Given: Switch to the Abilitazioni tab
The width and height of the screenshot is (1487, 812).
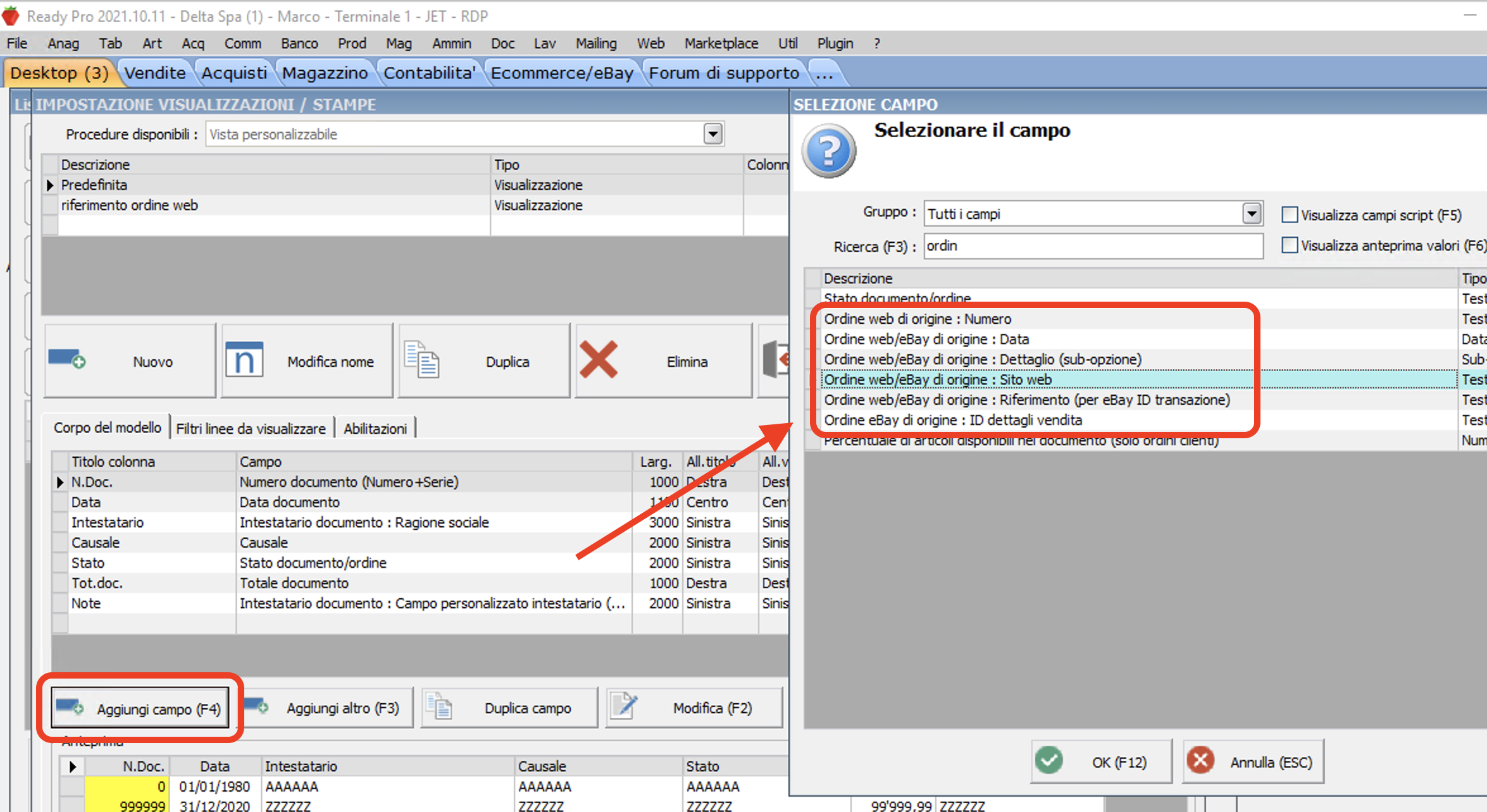Looking at the screenshot, I should (375, 429).
